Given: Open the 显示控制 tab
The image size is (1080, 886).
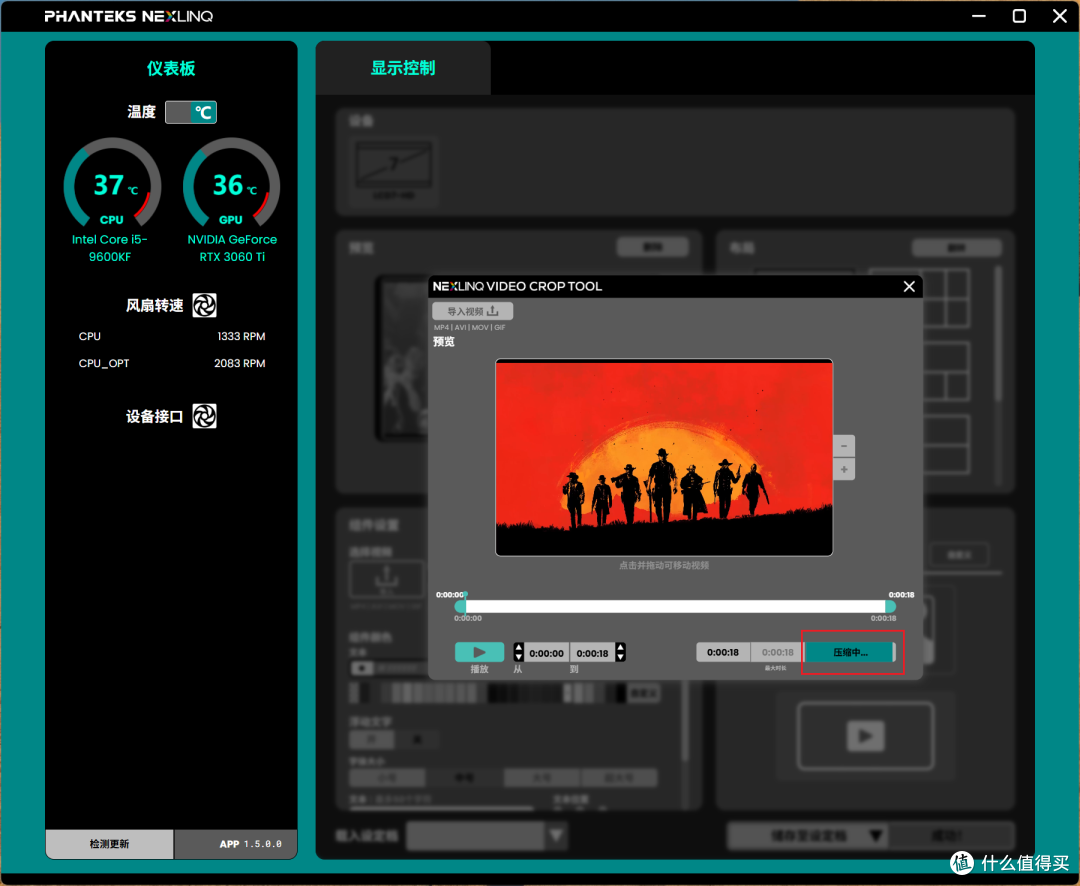Looking at the screenshot, I should pyautogui.click(x=404, y=68).
